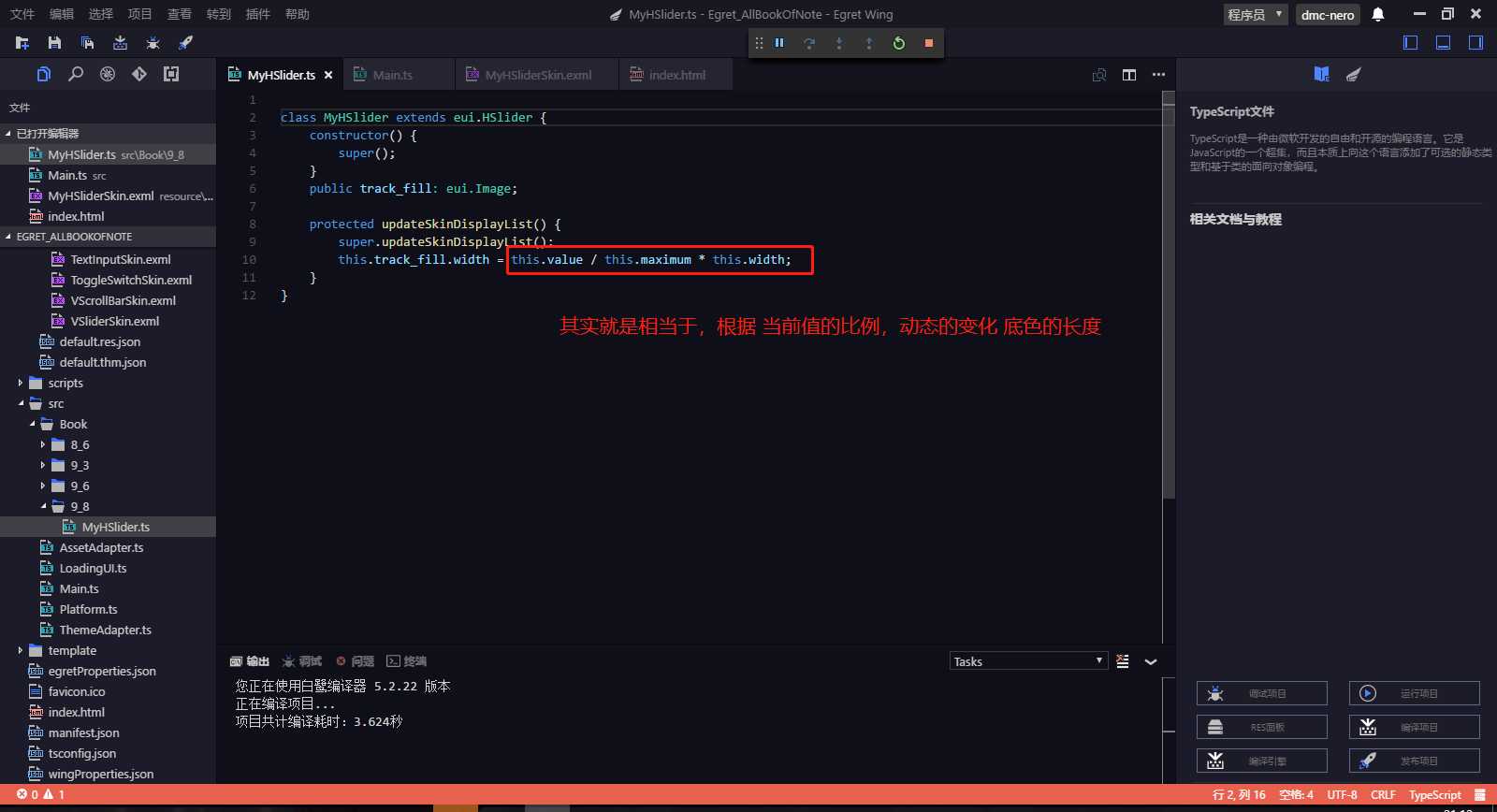Close the MyHSlider.ts tab

pos(328,75)
